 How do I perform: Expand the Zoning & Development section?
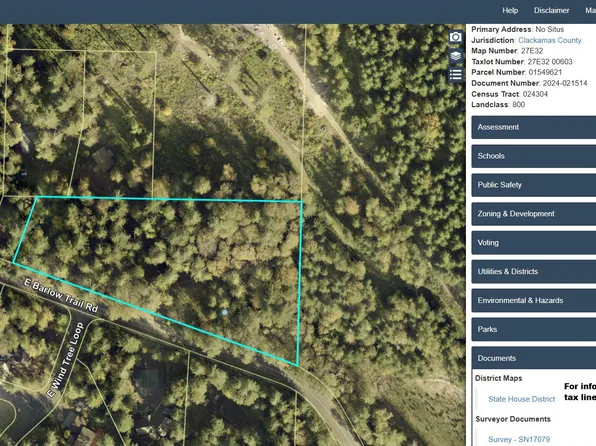coord(534,214)
